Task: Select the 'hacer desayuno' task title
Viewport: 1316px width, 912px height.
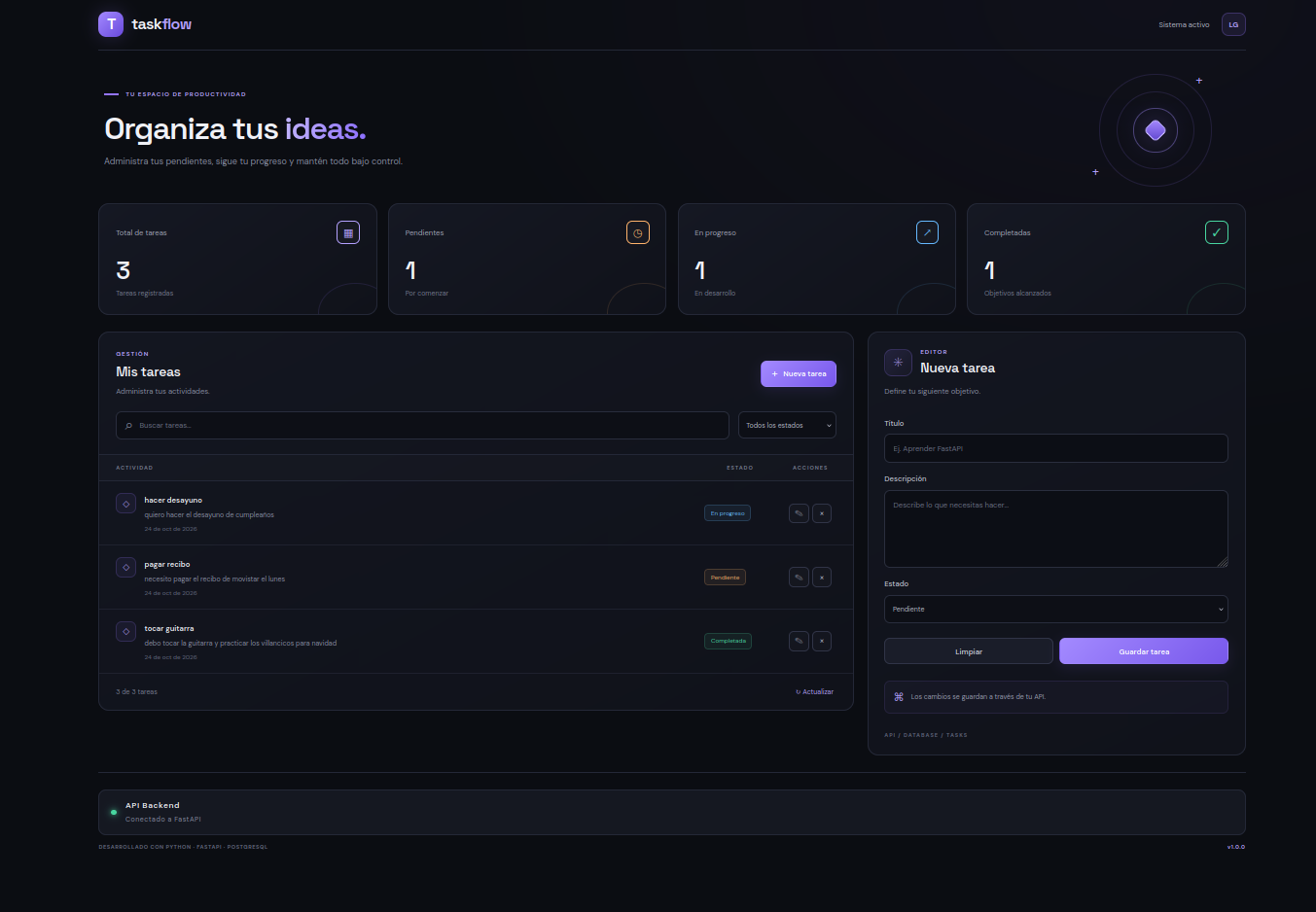Action: pyautogui.click(x=173, y=501)
